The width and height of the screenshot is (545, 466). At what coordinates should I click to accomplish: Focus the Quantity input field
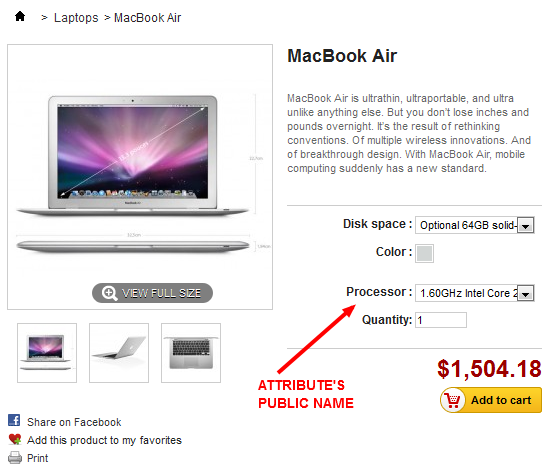pyautogui.click(x=441, y=320)
